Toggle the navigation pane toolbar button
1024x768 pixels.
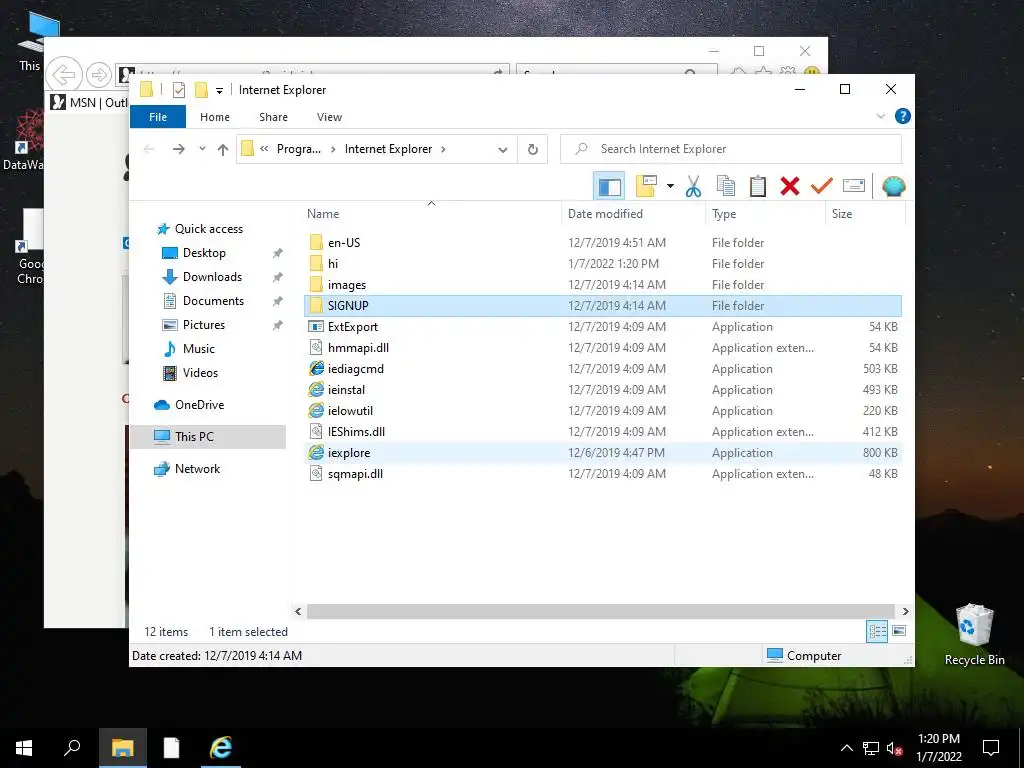coord(609,186)
